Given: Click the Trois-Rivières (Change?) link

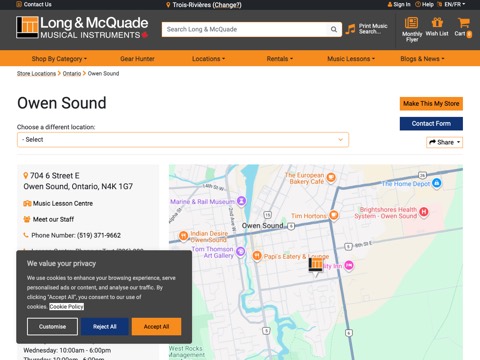Looking at the screenshot, I should (x=207, y=5).
